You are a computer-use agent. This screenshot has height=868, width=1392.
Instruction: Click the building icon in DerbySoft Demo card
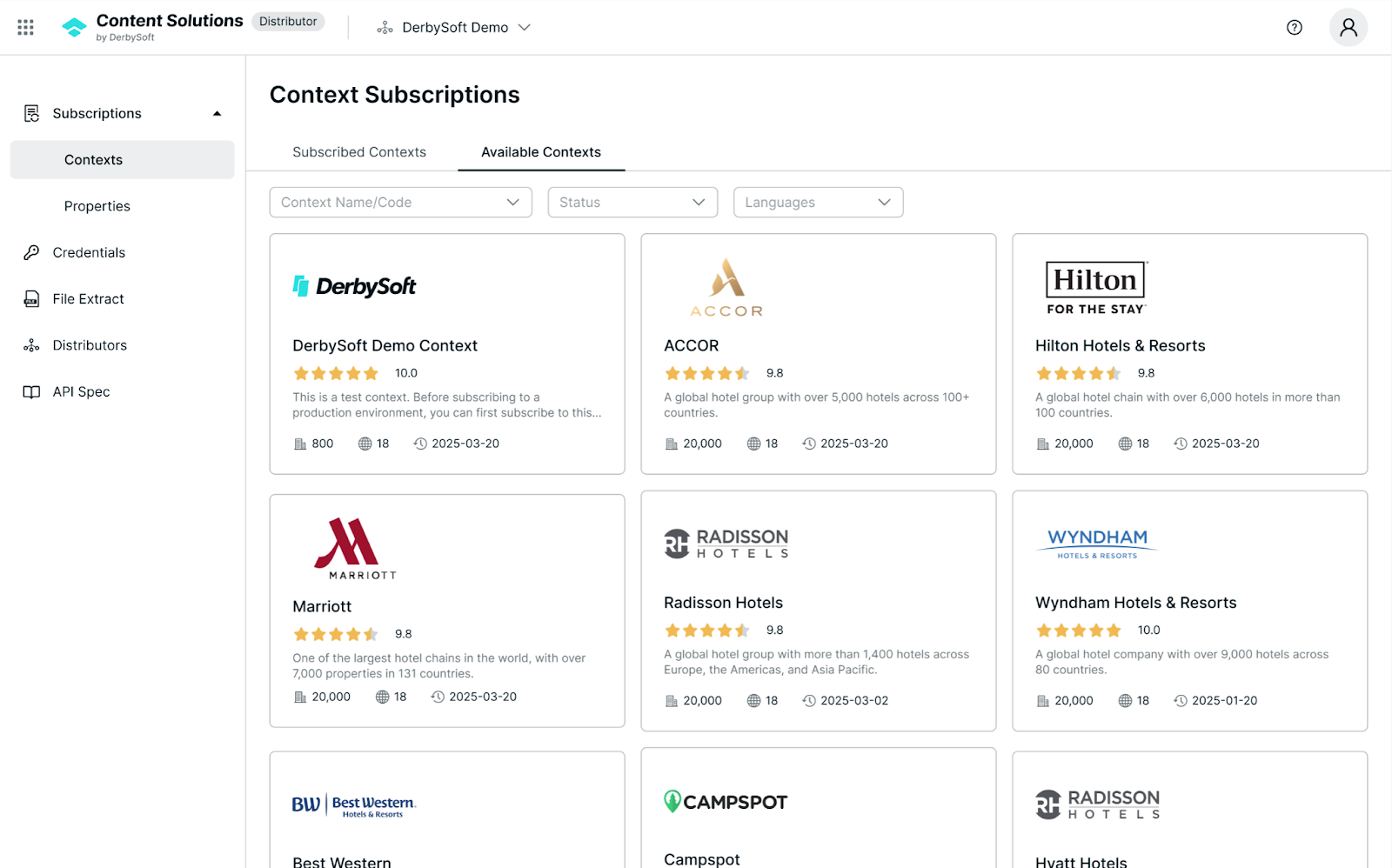pos(300,444)
